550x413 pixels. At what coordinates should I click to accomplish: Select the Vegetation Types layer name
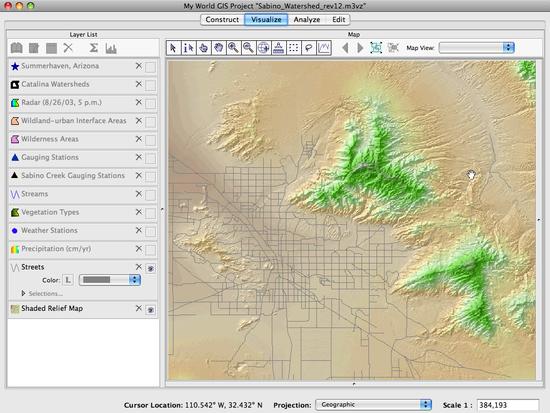point(50,212)
